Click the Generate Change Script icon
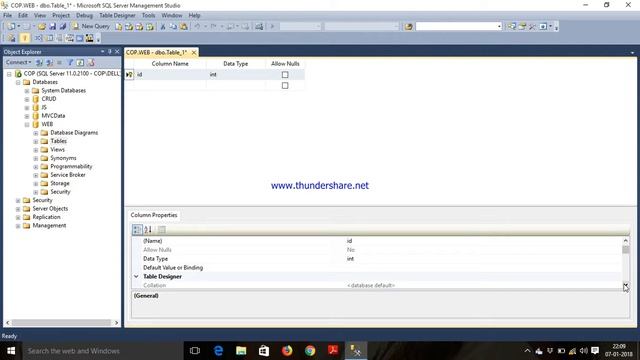640x360 pixels. point(11,38)
